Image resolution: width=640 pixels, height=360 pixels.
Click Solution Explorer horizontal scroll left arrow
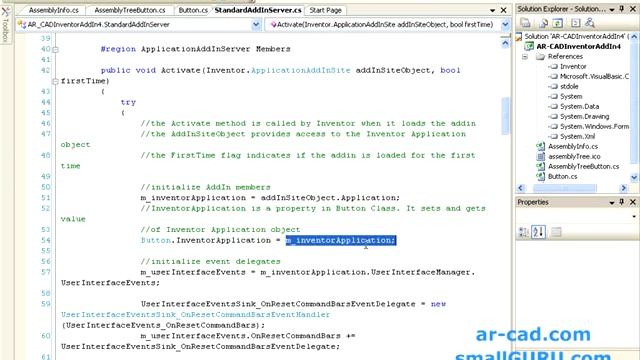tap(520, 188)
